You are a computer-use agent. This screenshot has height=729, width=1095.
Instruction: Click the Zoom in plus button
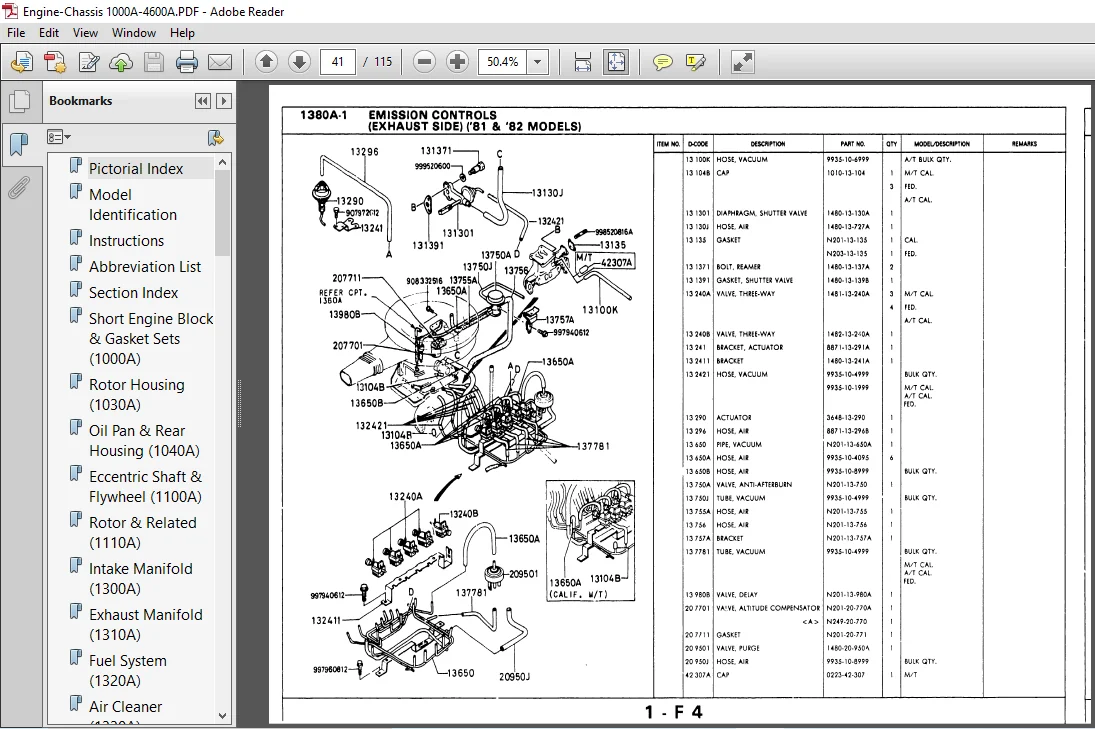coord(457,61)
